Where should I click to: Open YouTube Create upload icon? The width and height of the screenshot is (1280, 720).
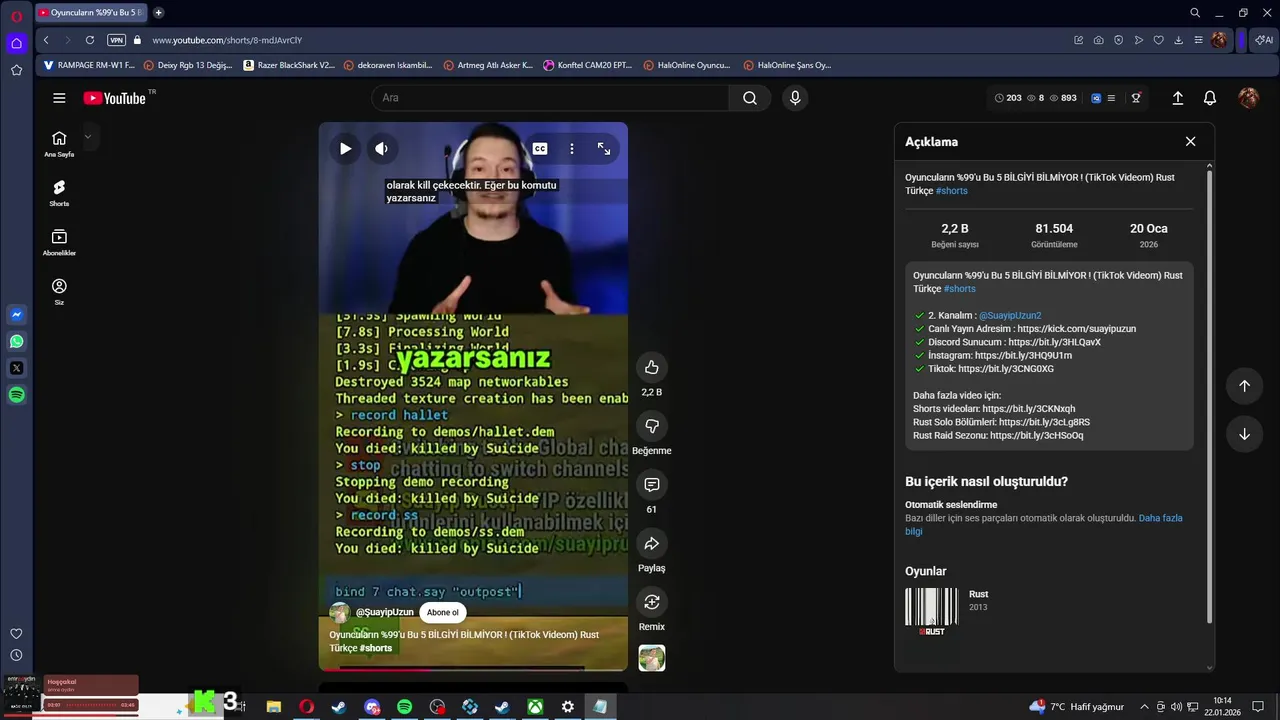(x=1178, y=98)
